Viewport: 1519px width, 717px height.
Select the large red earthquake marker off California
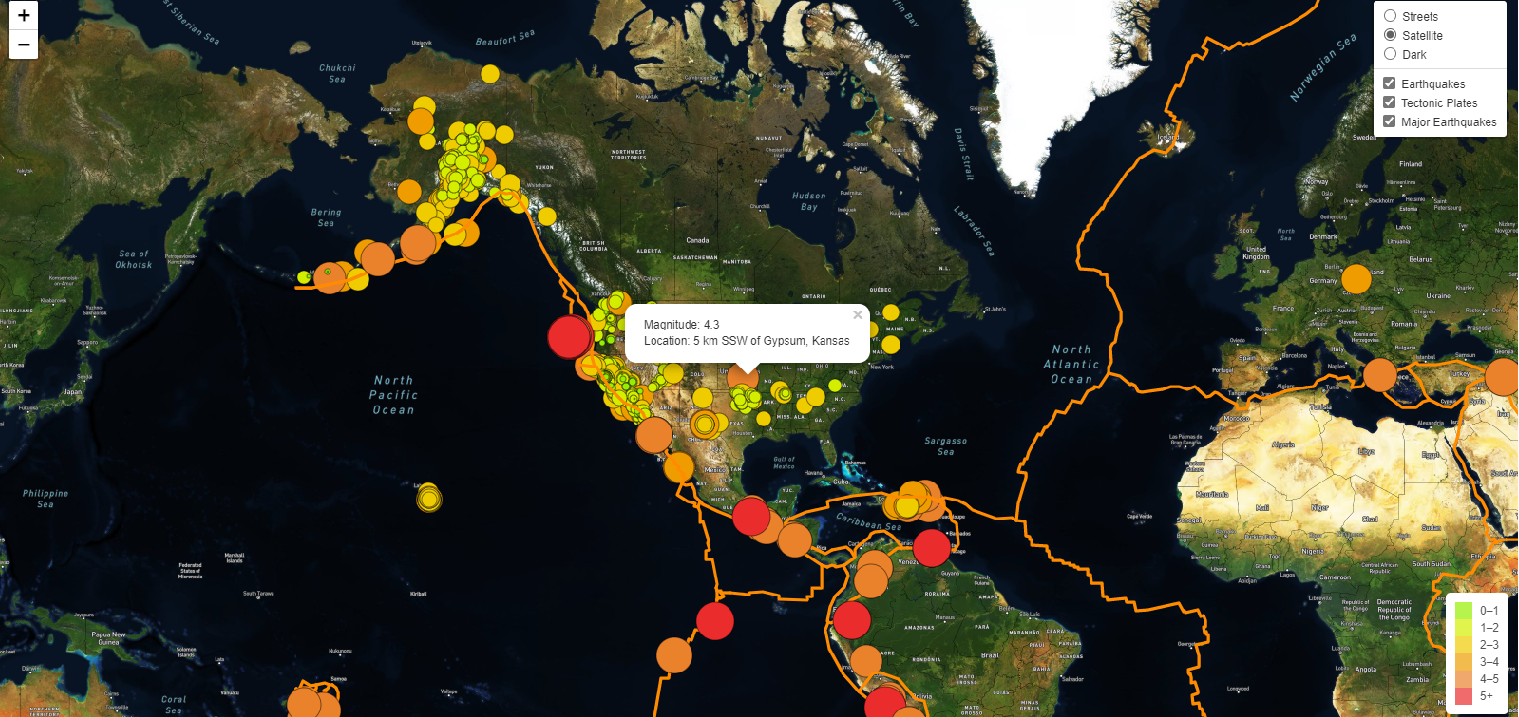tap(568, 338)
